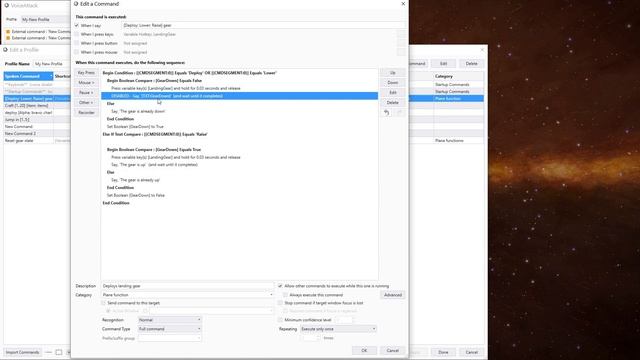Viewport: 640px width, 360px height.
Task: Enable the 'When I press keys' checkbox
Action: click(77, 34)
